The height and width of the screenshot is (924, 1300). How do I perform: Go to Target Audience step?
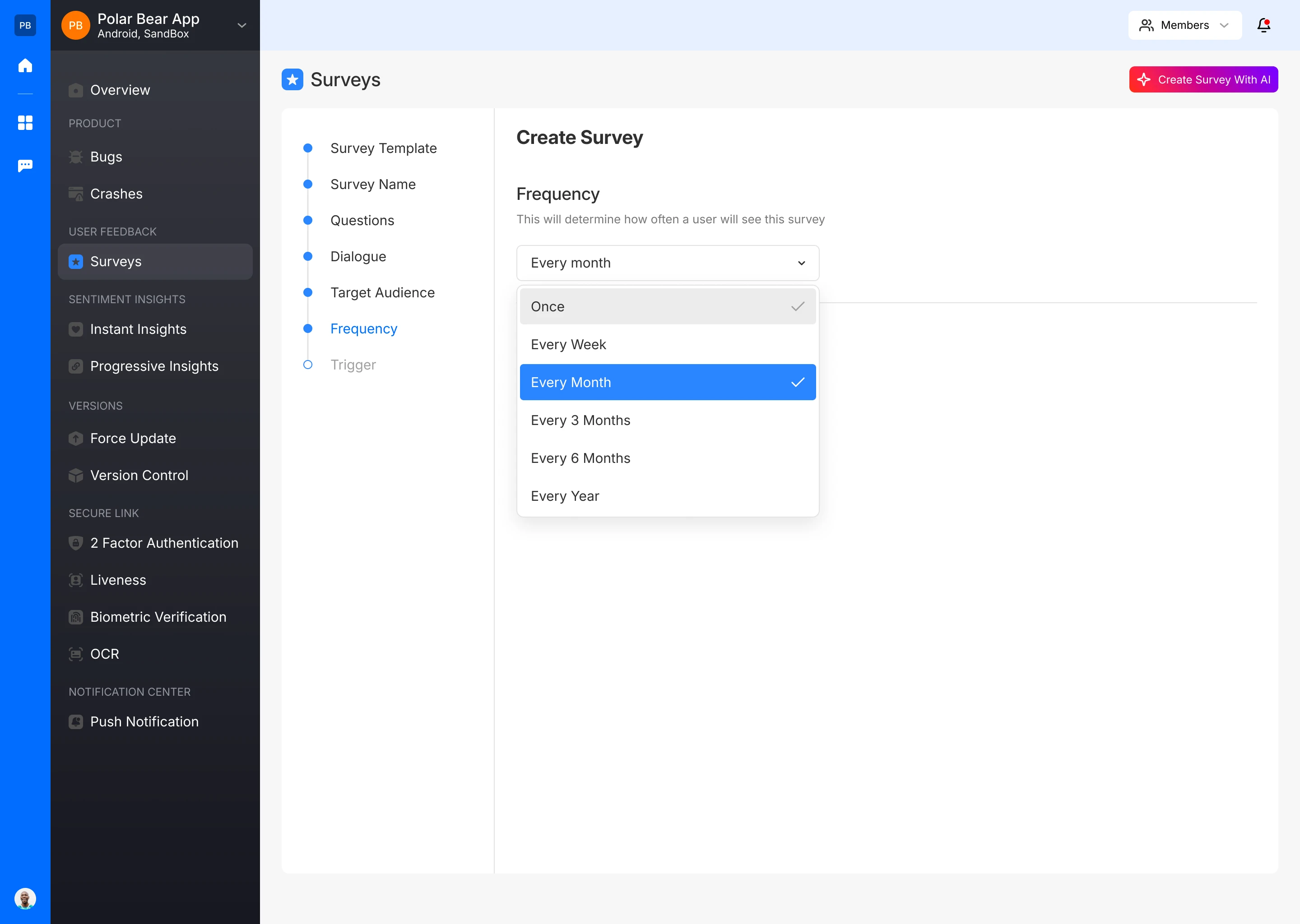coord(382,292)
